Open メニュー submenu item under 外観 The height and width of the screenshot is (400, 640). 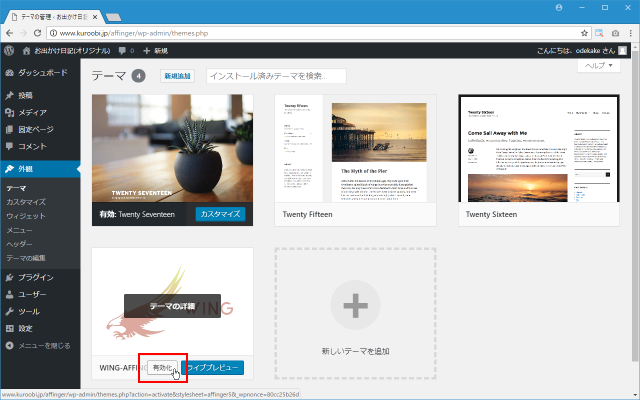click(x=19, y=230)
